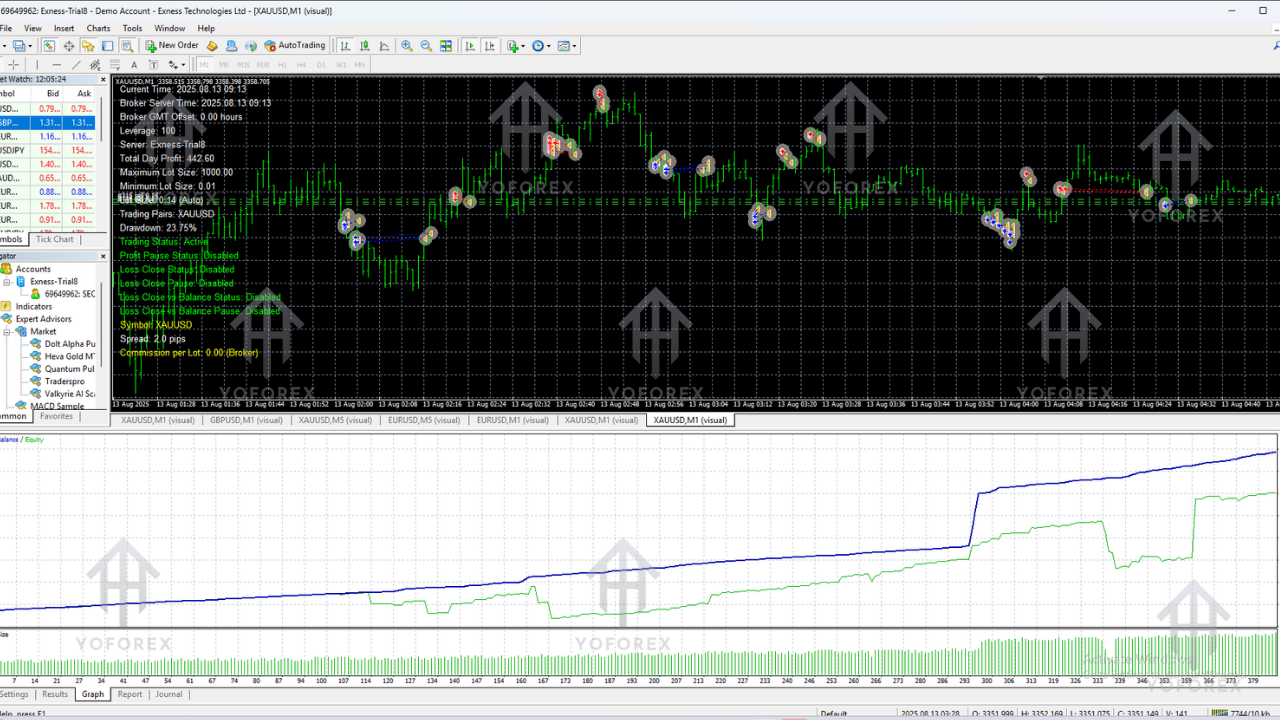
Task: Click the Zoom In magnifier icon
Action: (x=406, y=45)
